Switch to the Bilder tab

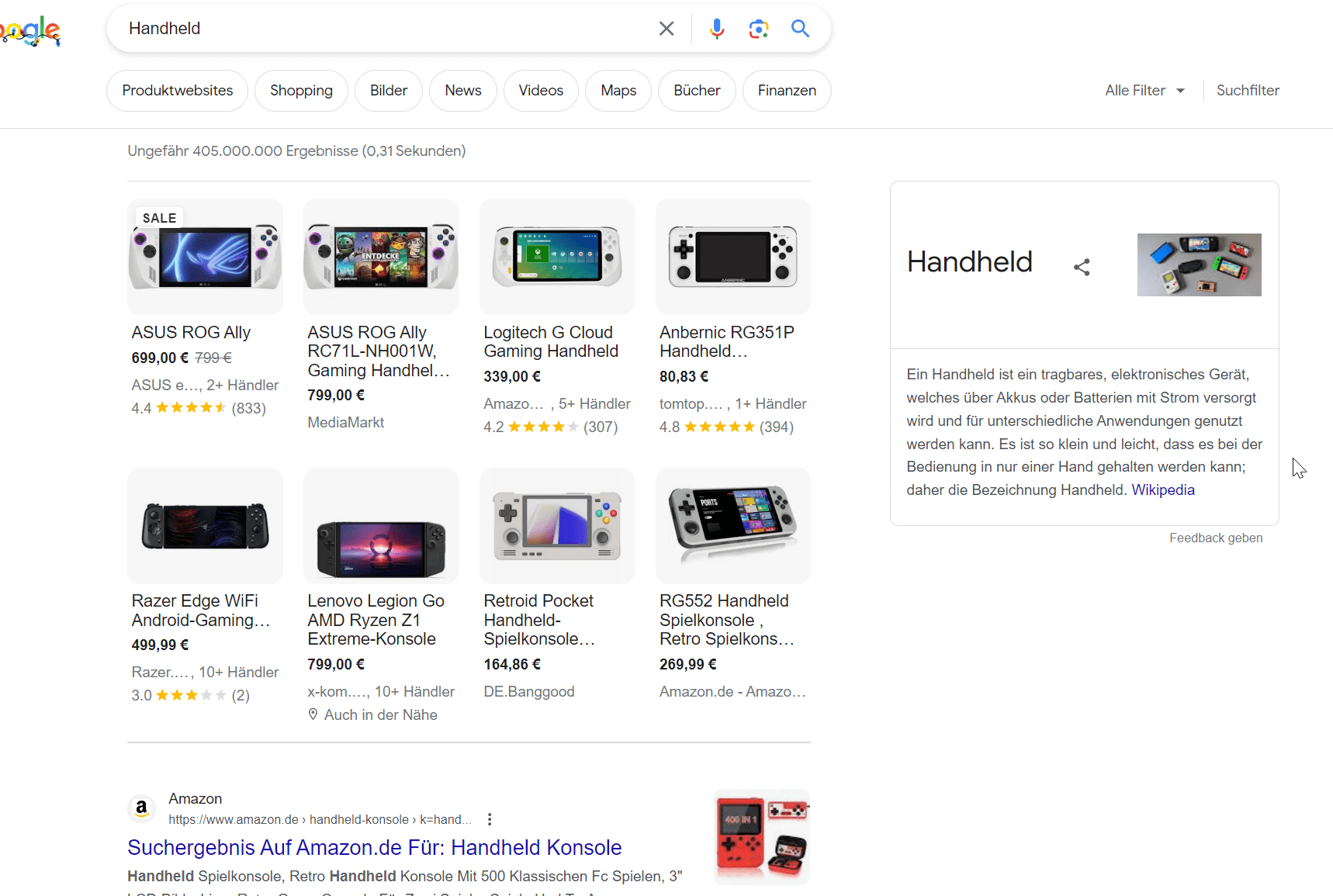389,91
